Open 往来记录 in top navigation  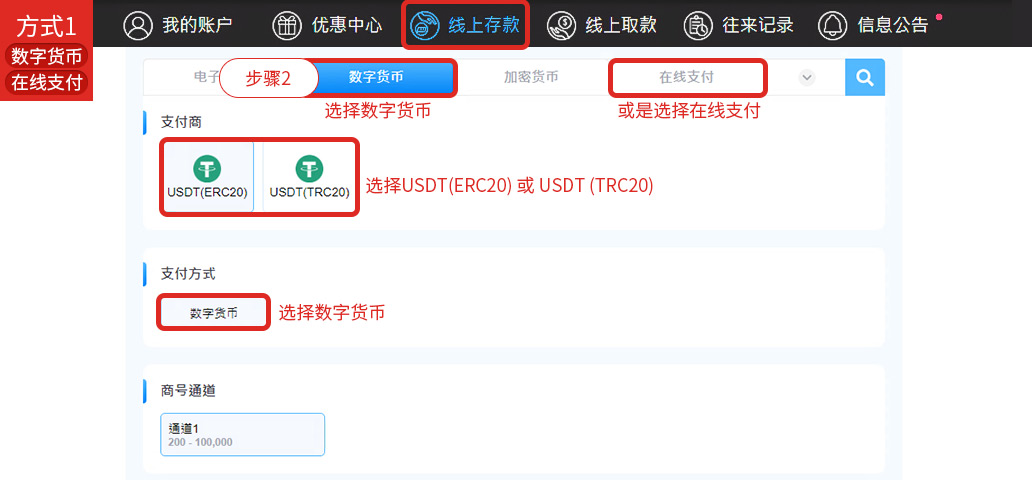(758, 26)
